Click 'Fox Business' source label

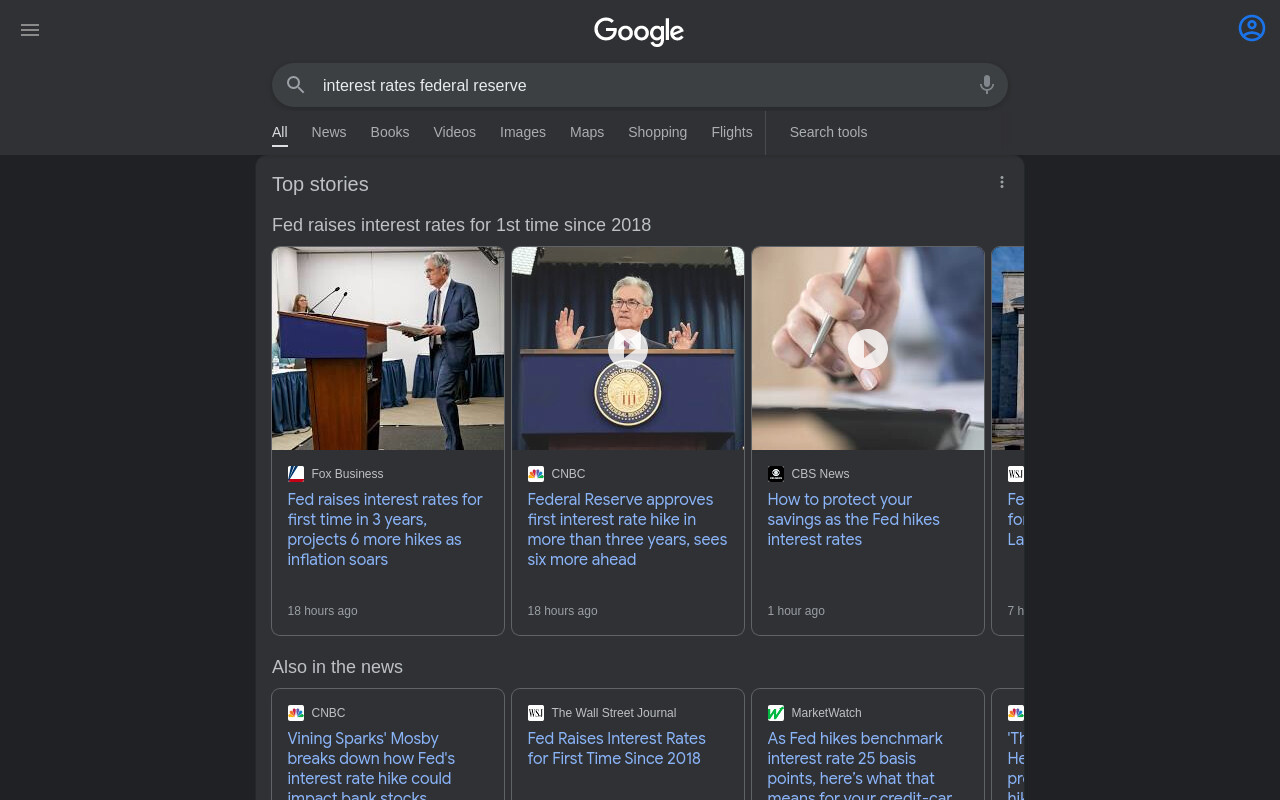(x=348, y=474)
